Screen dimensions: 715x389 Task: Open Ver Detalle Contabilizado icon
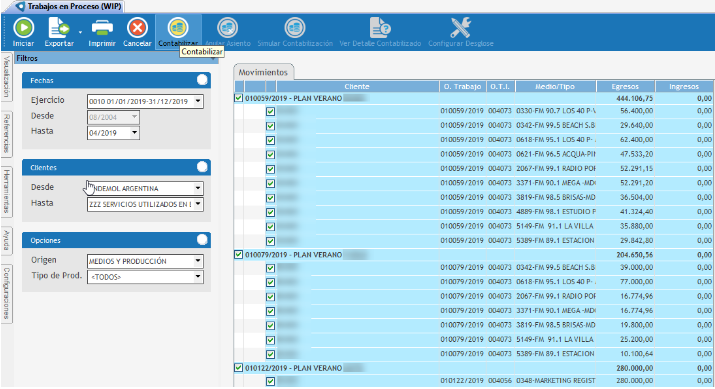tap(380, 28)
